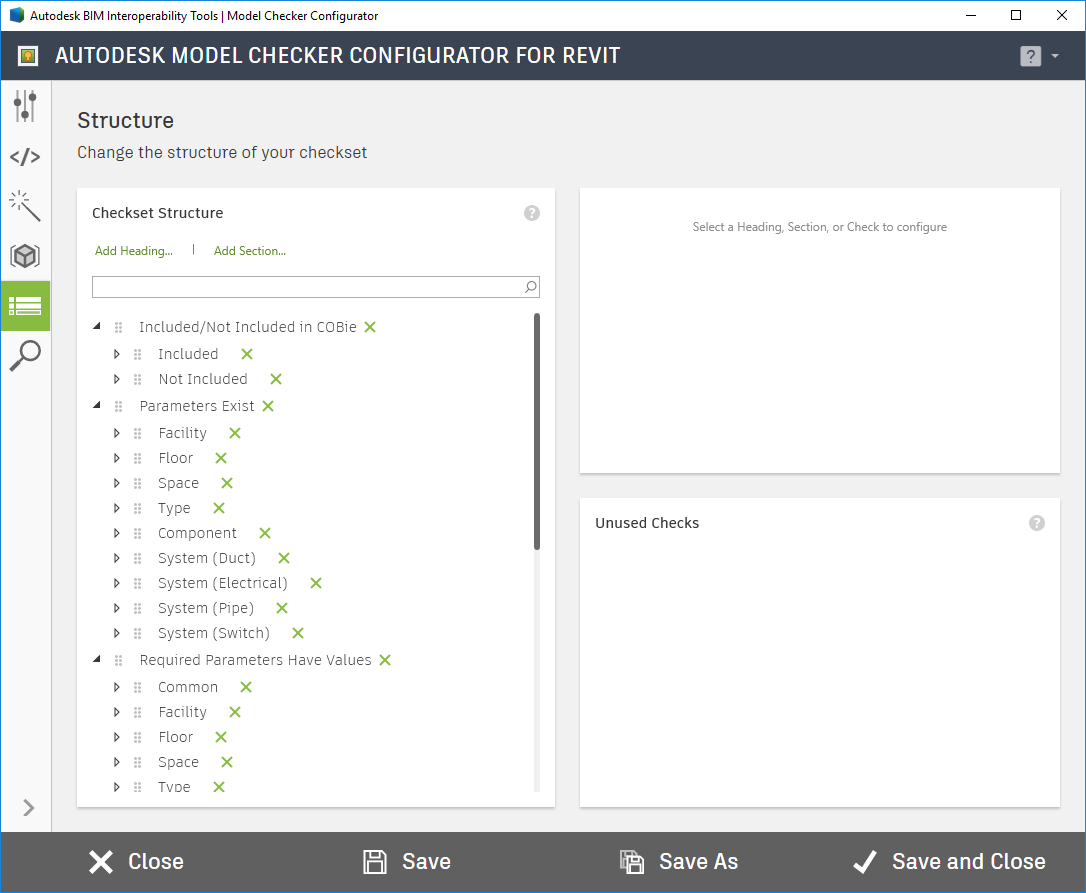Delete Required Parameters Have Values heading

[x=385, y=660]
